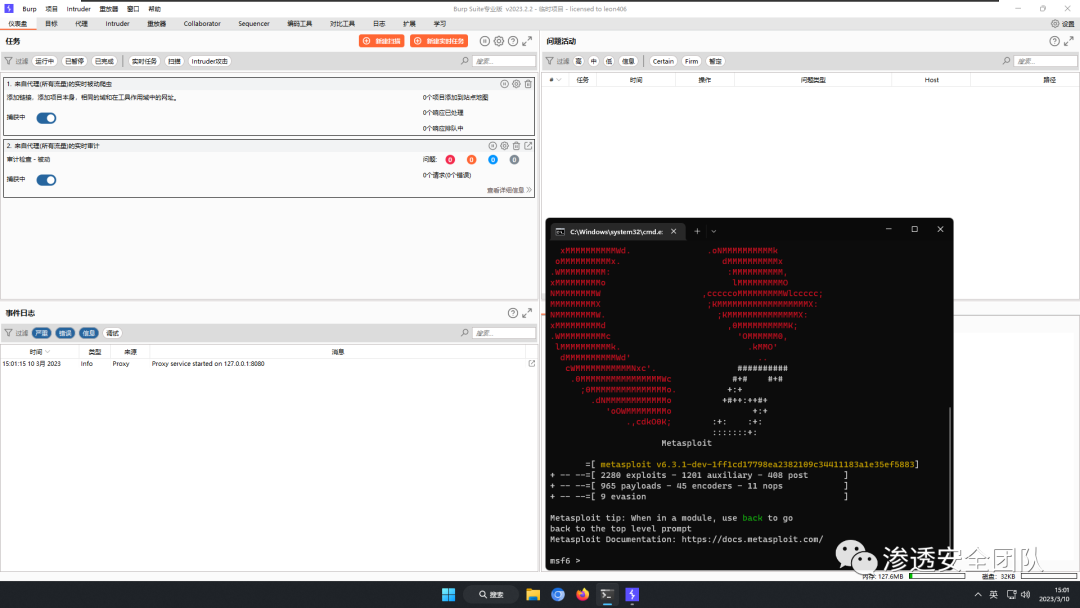Toggle the 严重 critical event filter

click(x=41, y=333)
